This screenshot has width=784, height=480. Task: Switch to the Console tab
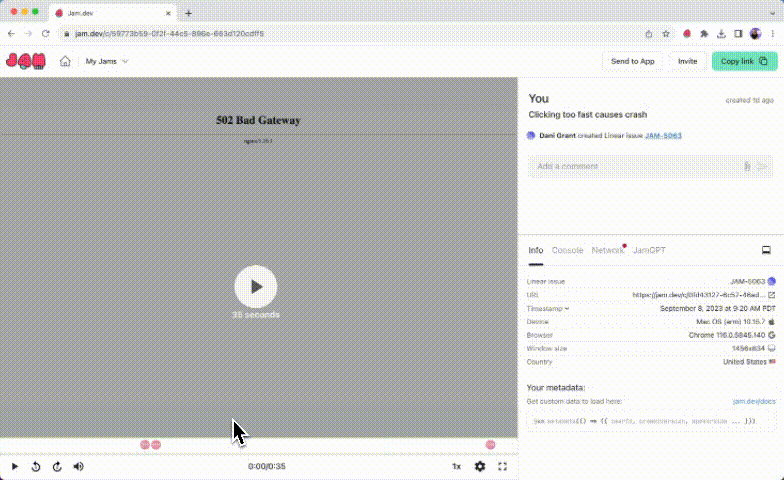tap(568, 250)
